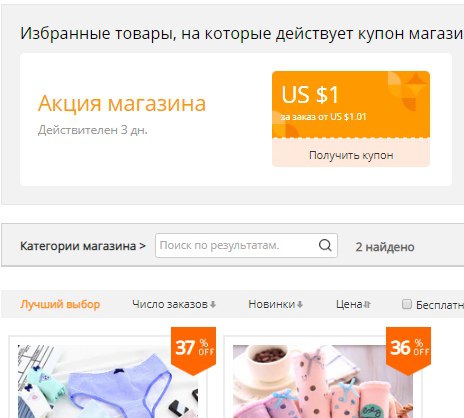Click the orange US $1 coupon
This screenshot has width=464, height=418.
pyautogui.click(x=351, y=105)
